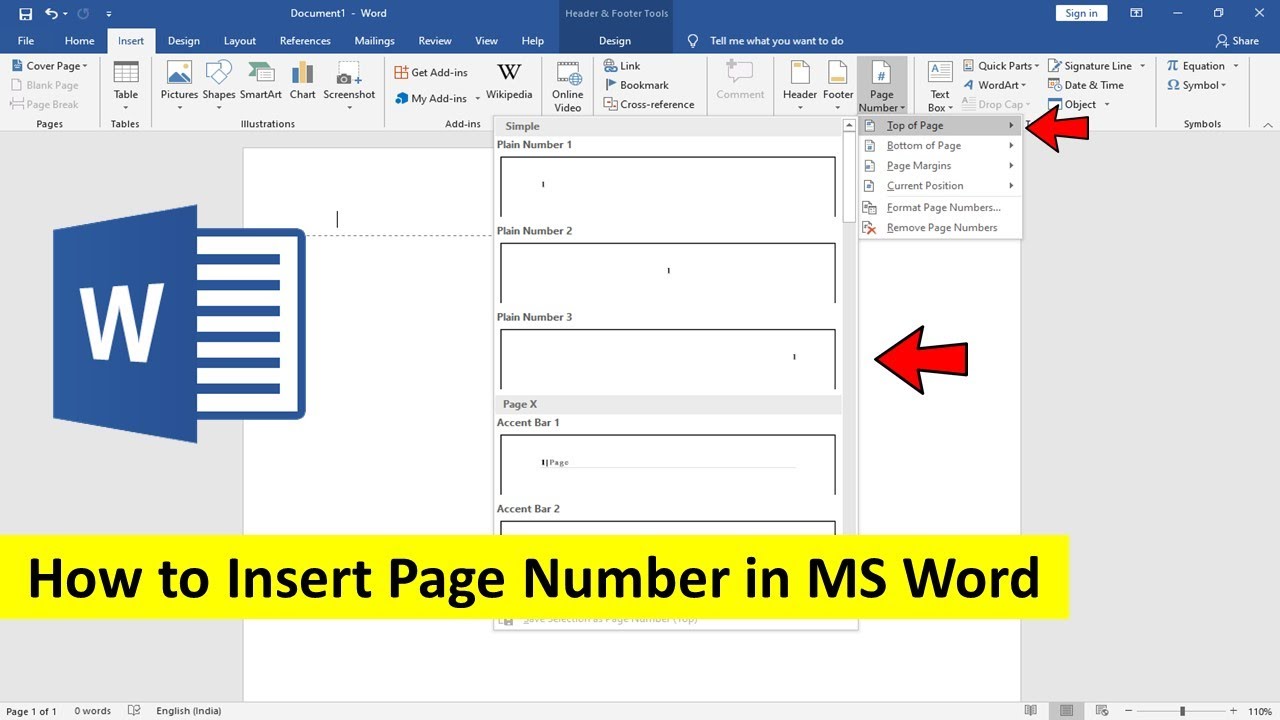Insert a Page Break
1280x720 pixels.
(x=45, y=104)
